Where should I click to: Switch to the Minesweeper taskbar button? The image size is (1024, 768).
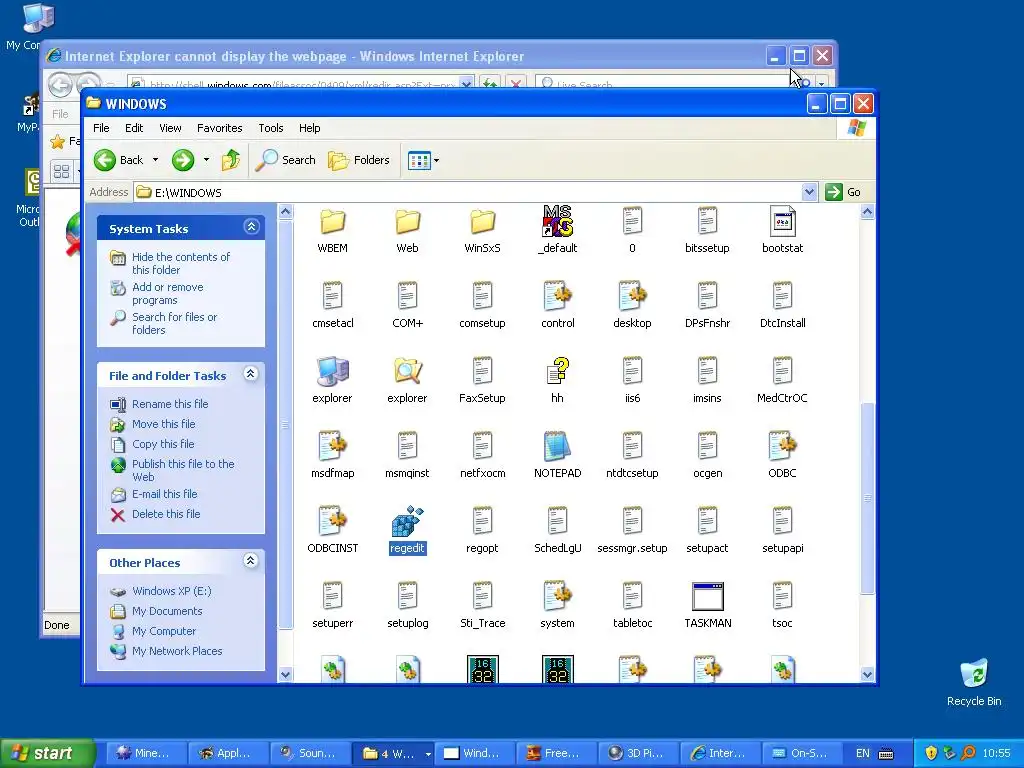tap(145, 754)
